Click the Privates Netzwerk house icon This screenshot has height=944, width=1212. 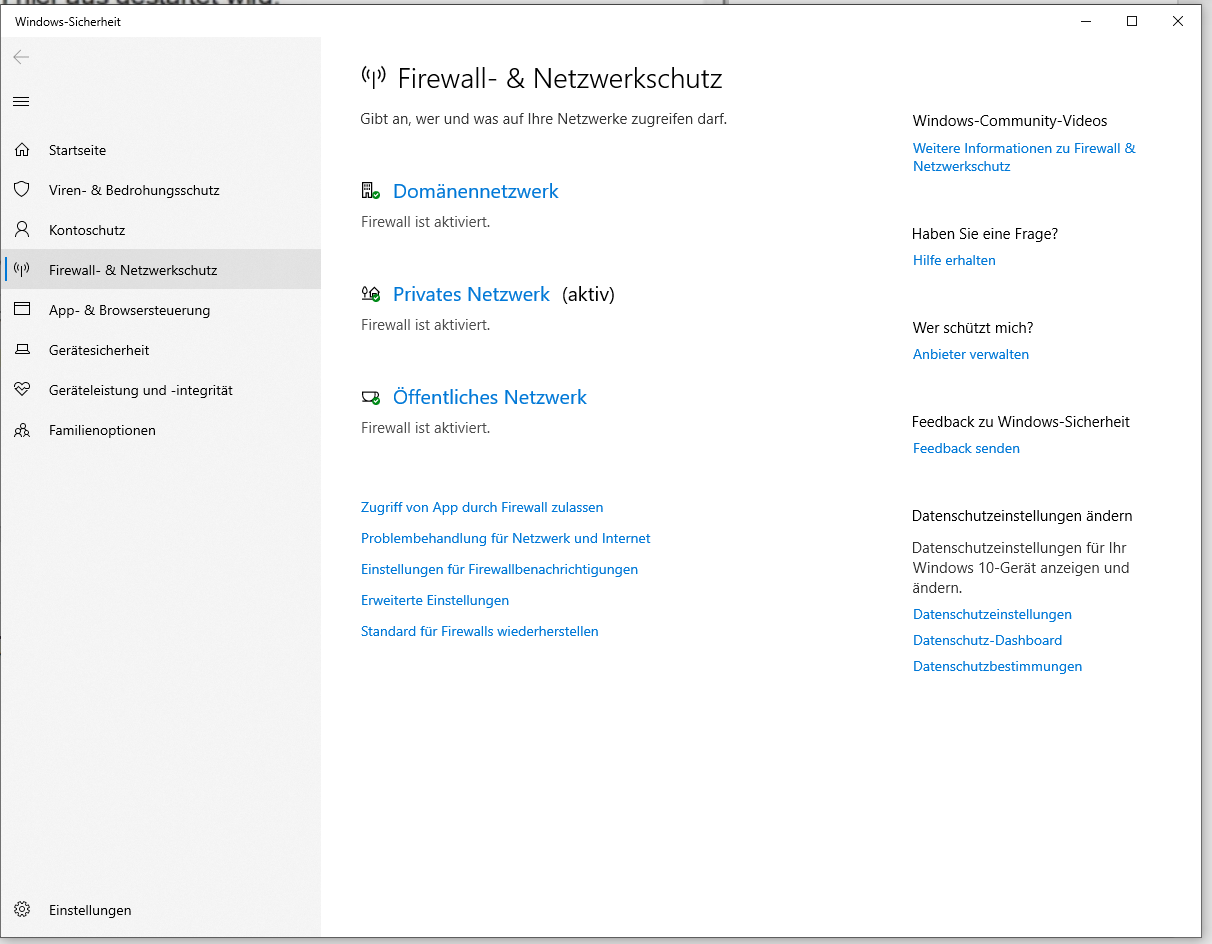370,294
